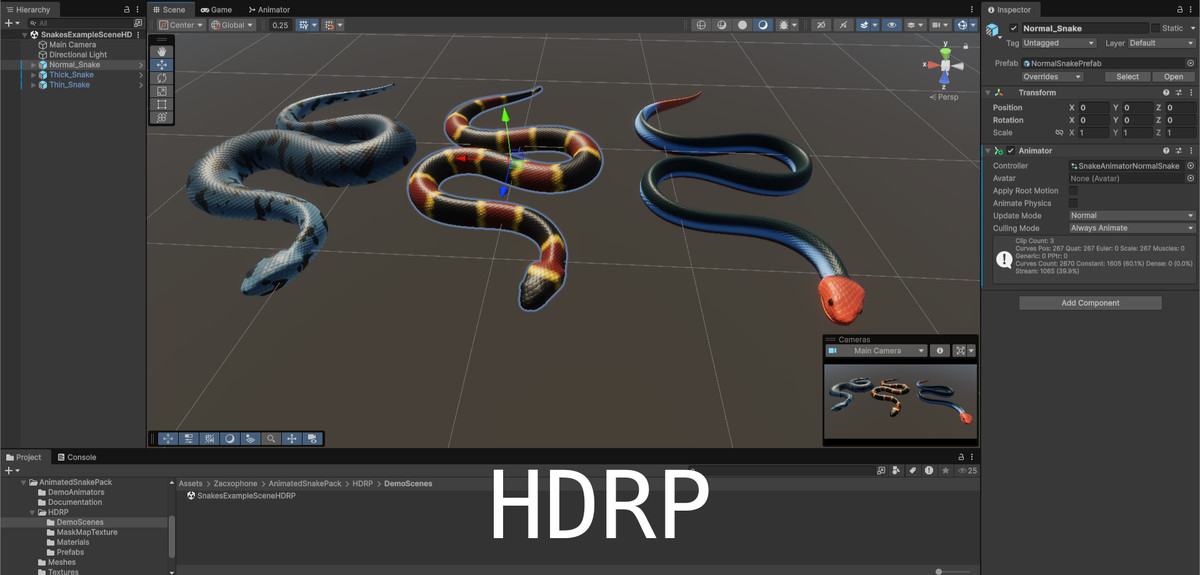
Task: Collapse the Transform component foldout
Action: coord(990,93)
